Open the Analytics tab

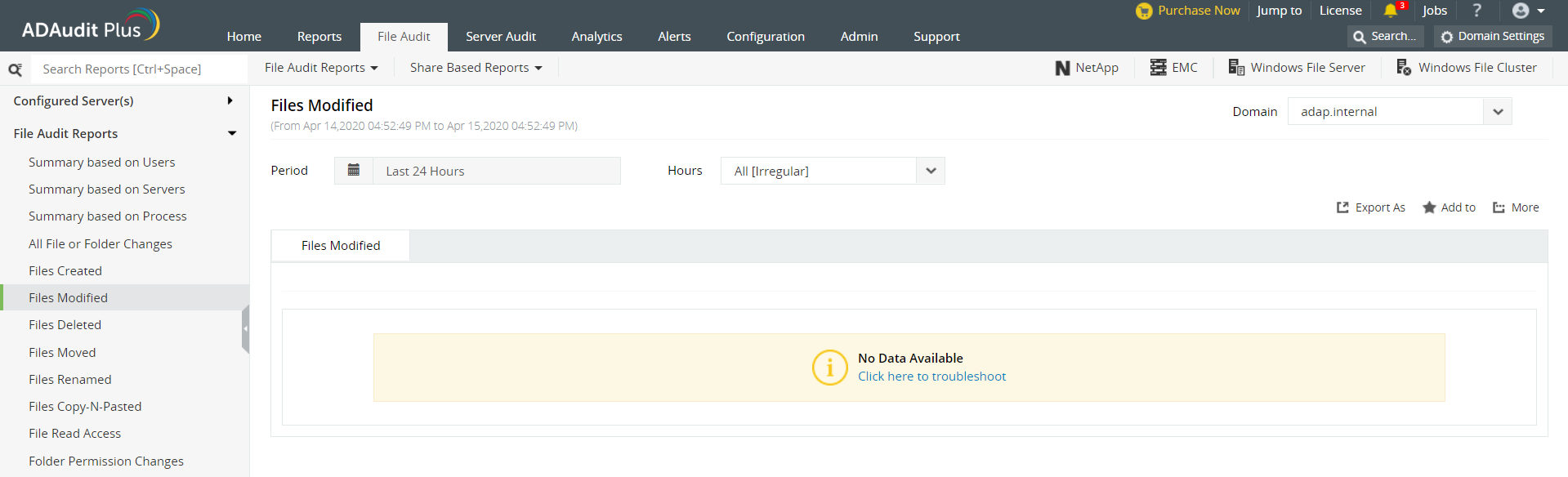(x=596, y=37)
